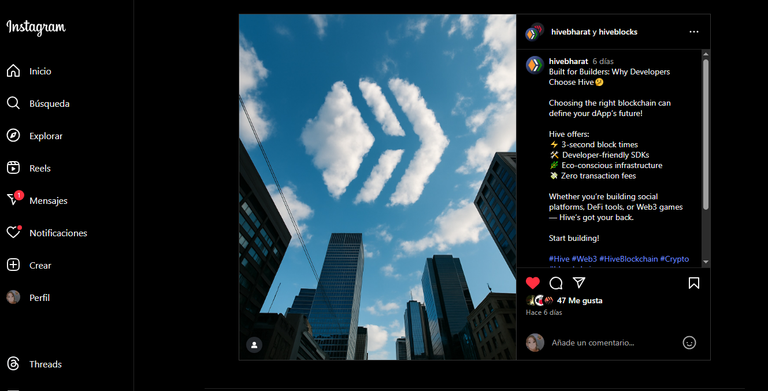Click the Crear menu label
This screenshot has width=768, height=391.
[40, 266]
